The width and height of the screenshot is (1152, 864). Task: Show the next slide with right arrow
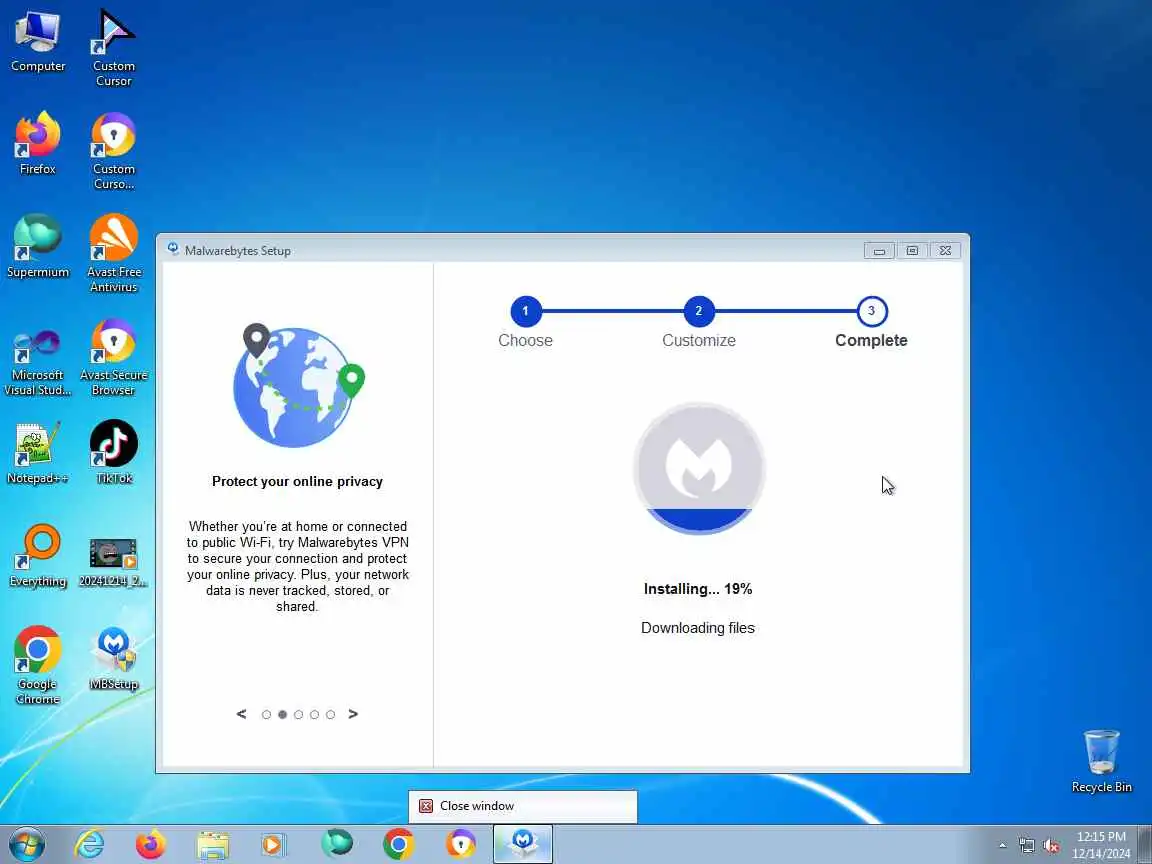[353, 714]
